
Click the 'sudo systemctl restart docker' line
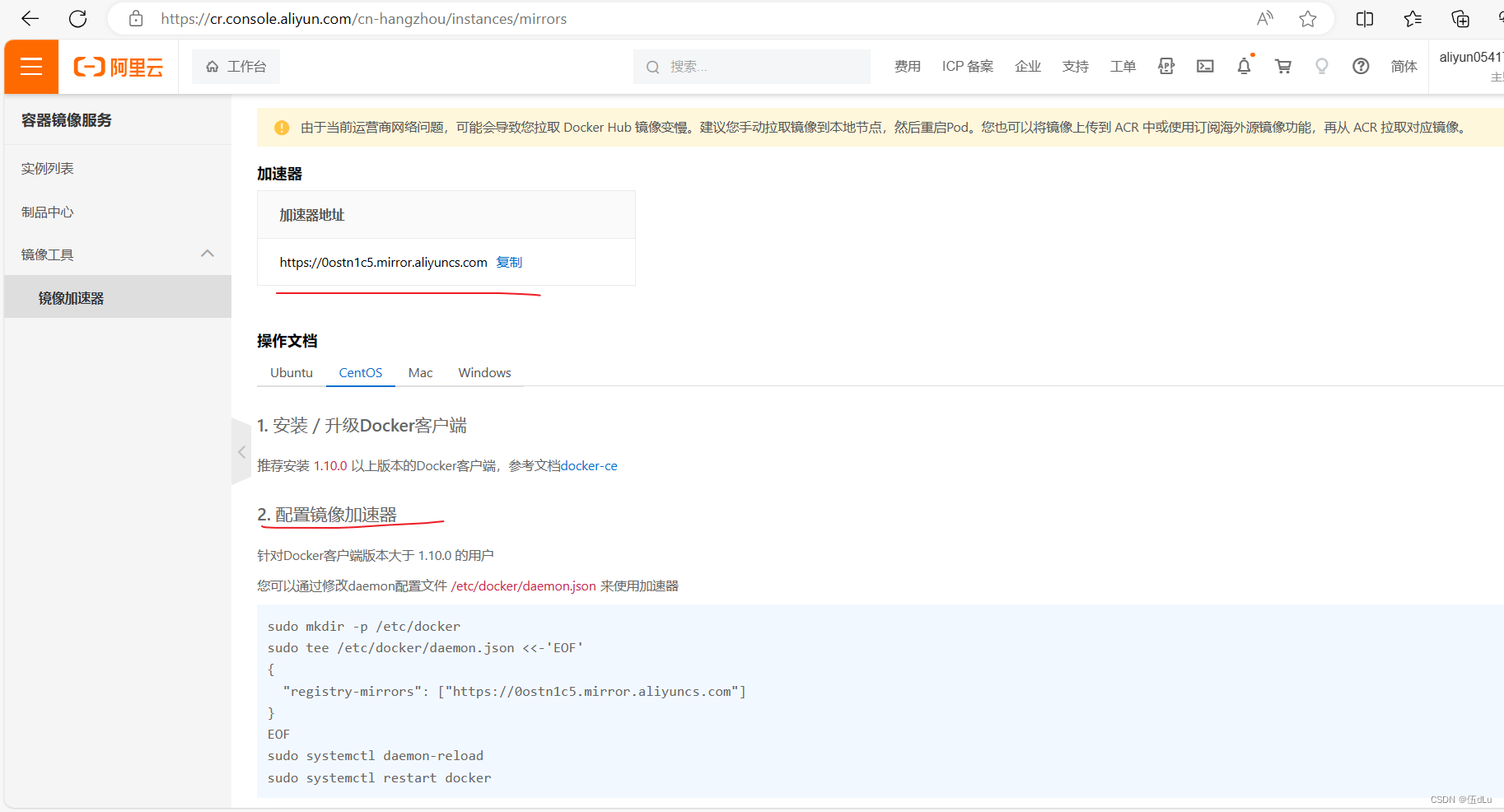coord(379,778)
